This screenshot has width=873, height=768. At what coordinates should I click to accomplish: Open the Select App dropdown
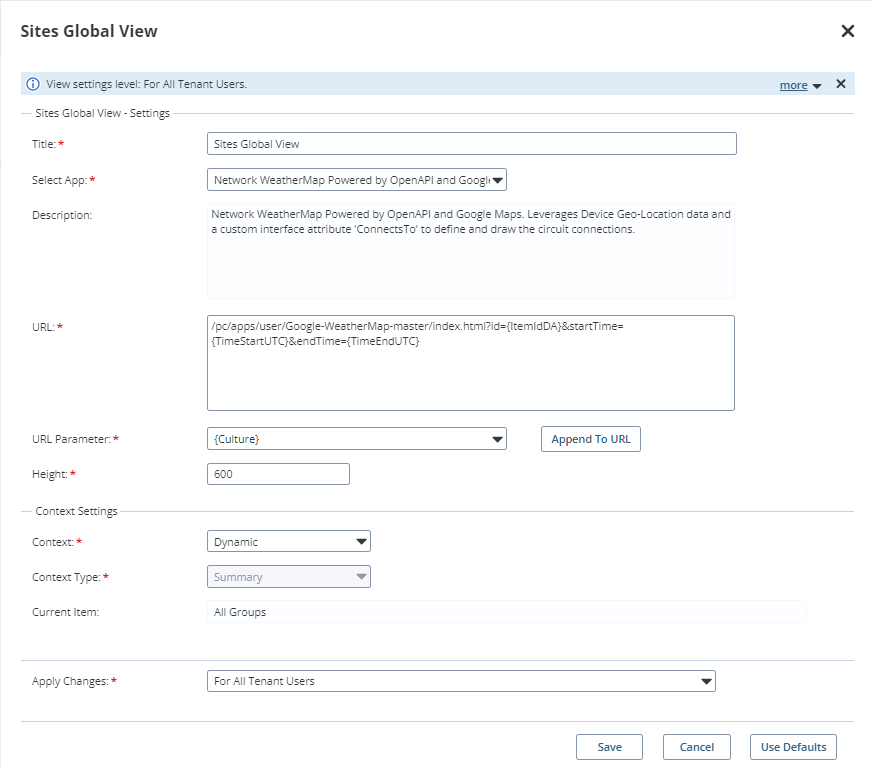point(357,180)
